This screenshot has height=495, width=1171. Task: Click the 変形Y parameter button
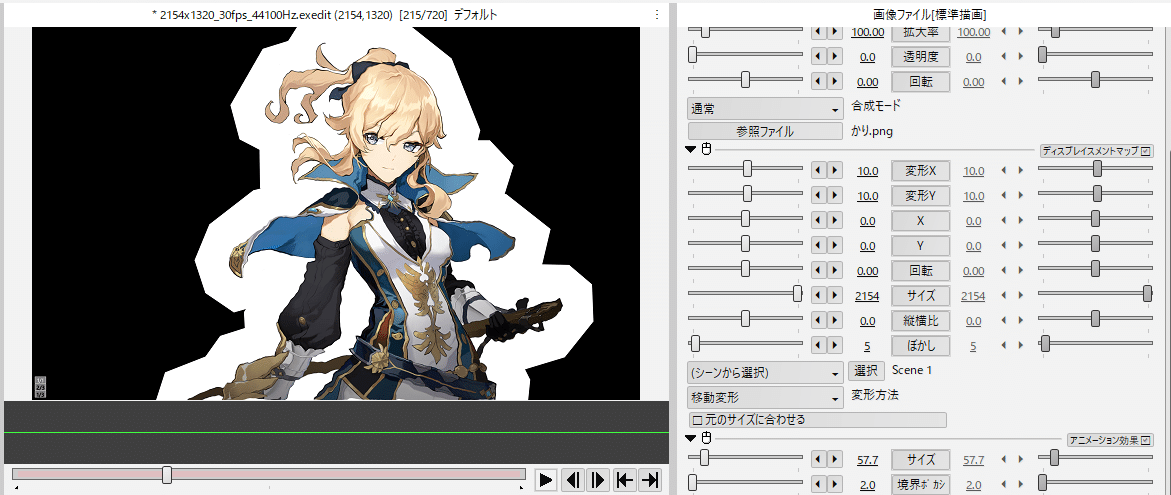click(921, 196)
